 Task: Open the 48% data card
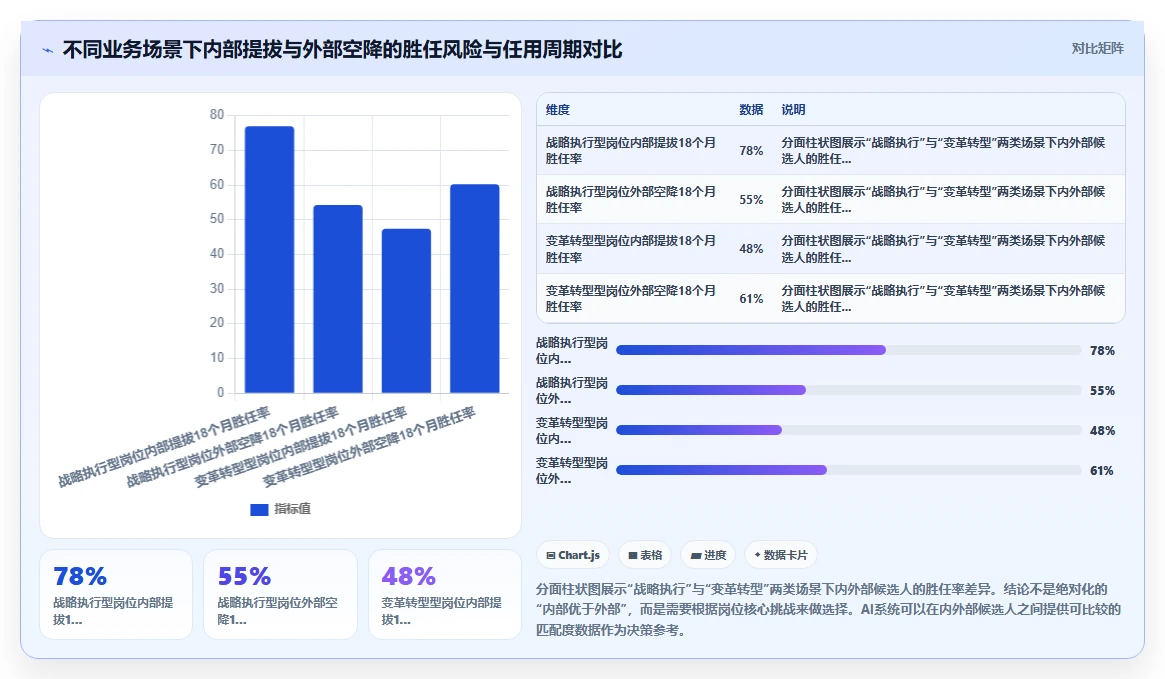444,594
